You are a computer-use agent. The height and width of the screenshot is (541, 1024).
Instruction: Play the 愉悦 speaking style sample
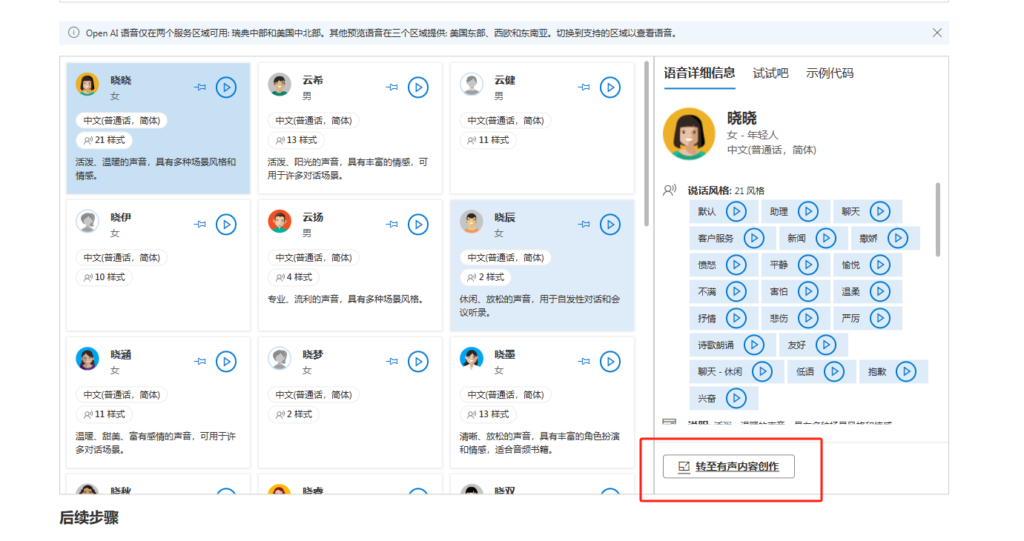pos(880,265)
